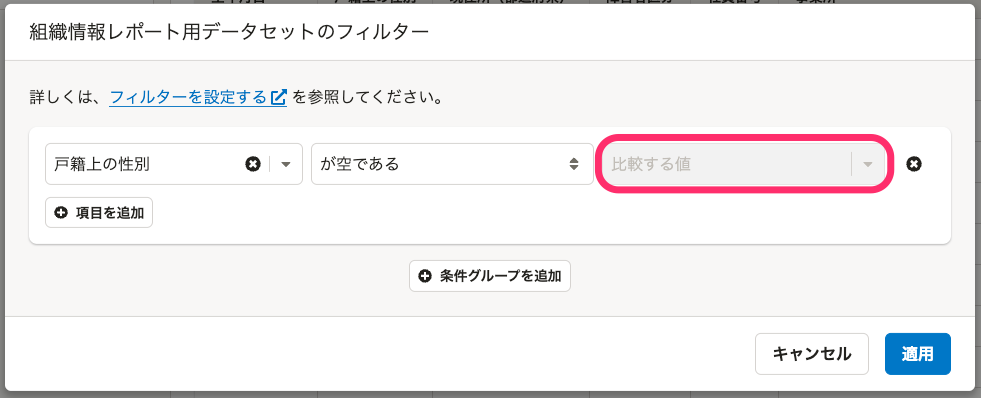Click the 比較する値 input field
This screenshot has height=398, width=981.
726,164
